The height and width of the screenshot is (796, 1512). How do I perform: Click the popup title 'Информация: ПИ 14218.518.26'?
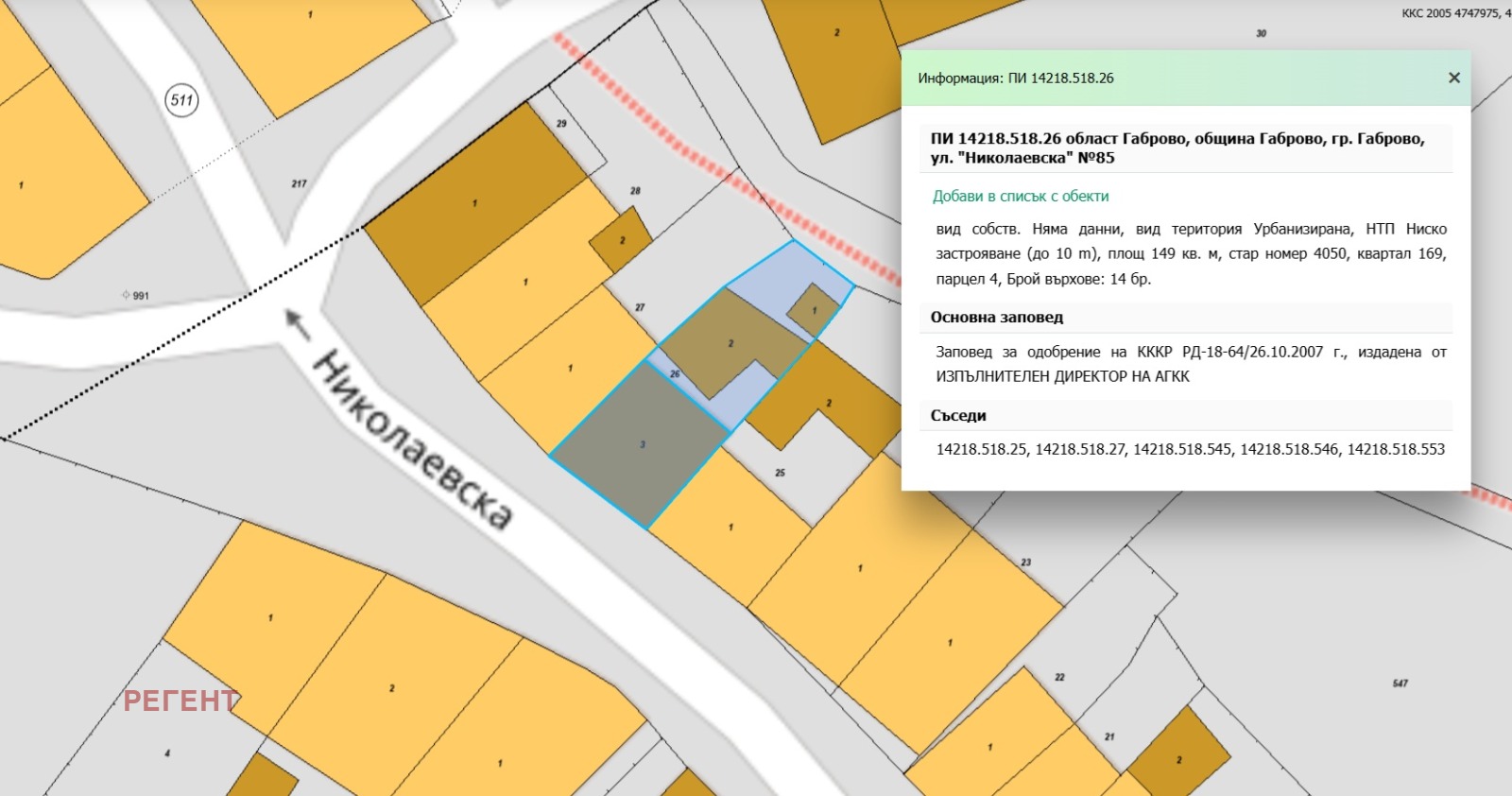tap(1016, 78)
